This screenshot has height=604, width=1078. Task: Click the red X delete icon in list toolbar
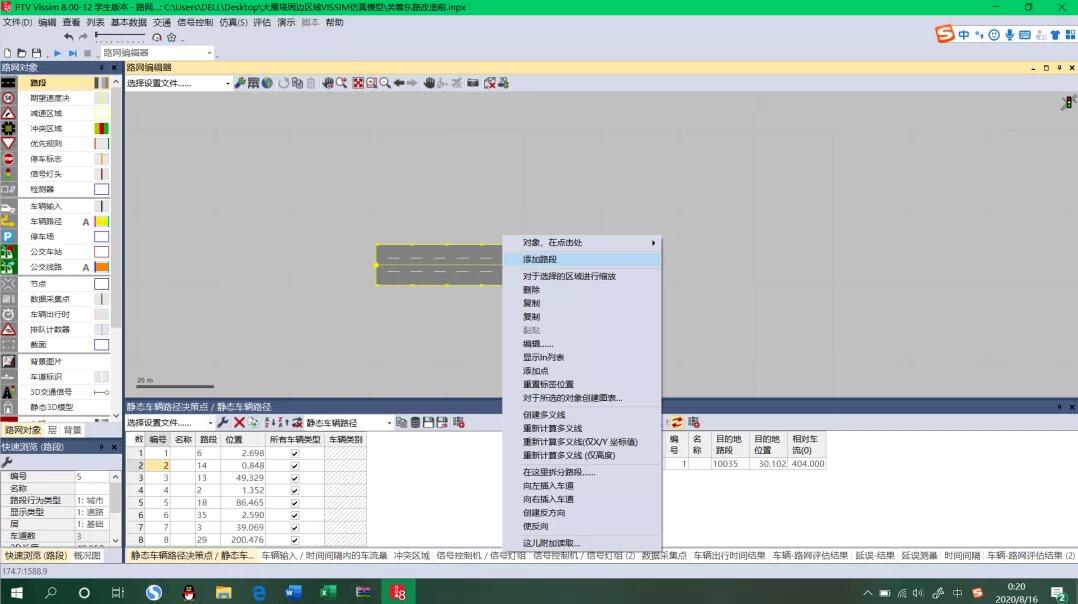tap(239, 422)
